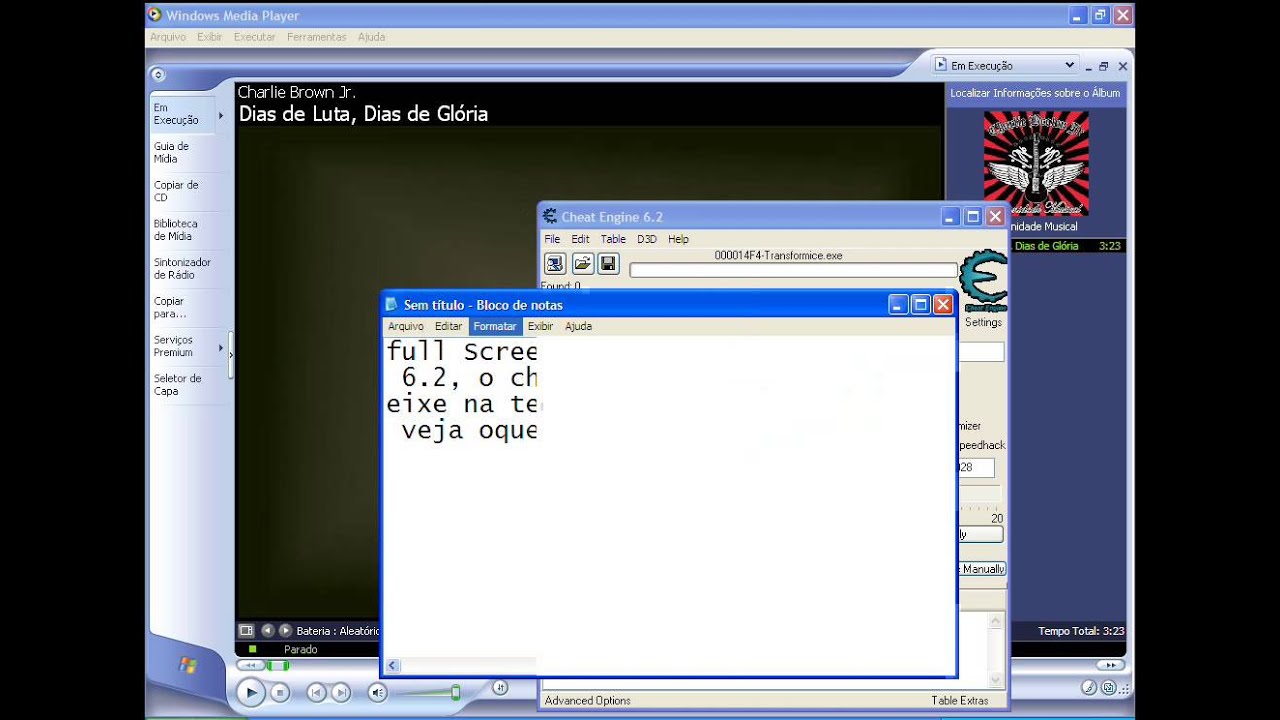Click the Stop button in Media Player
The image size is (1280, 720).
point(281,692)
